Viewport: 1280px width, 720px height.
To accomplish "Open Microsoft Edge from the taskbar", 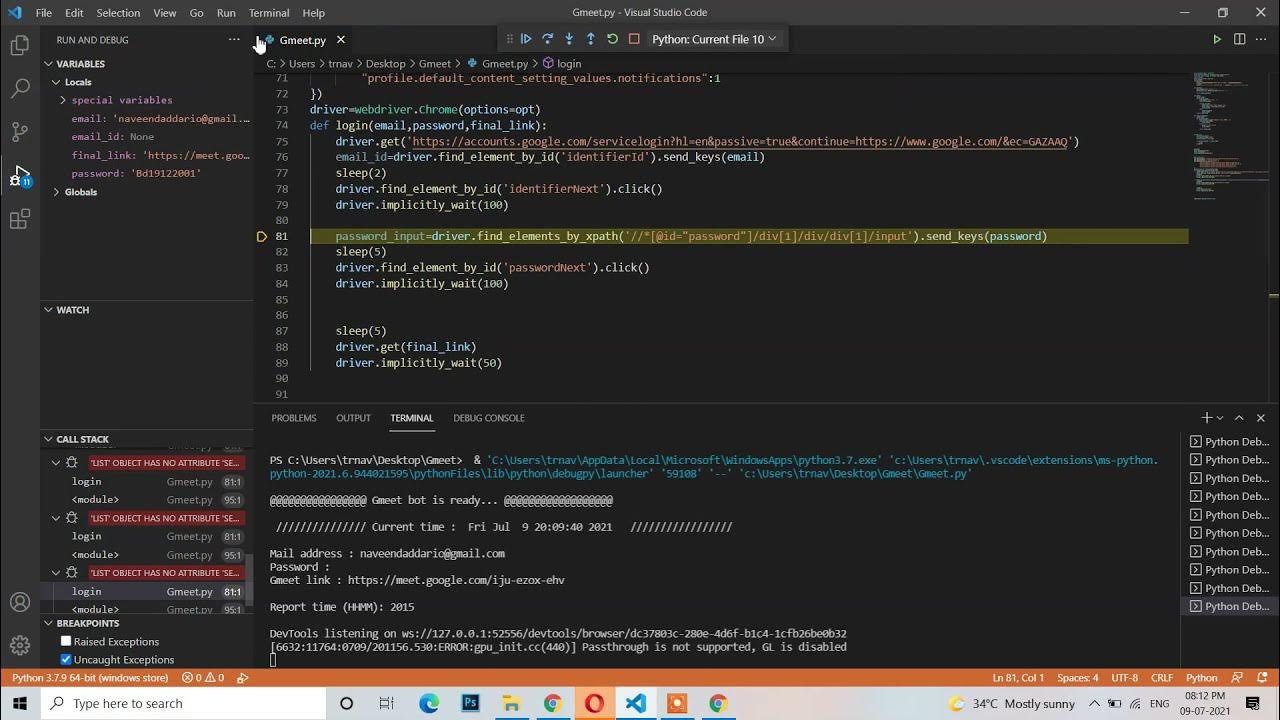I will [429, 703].
